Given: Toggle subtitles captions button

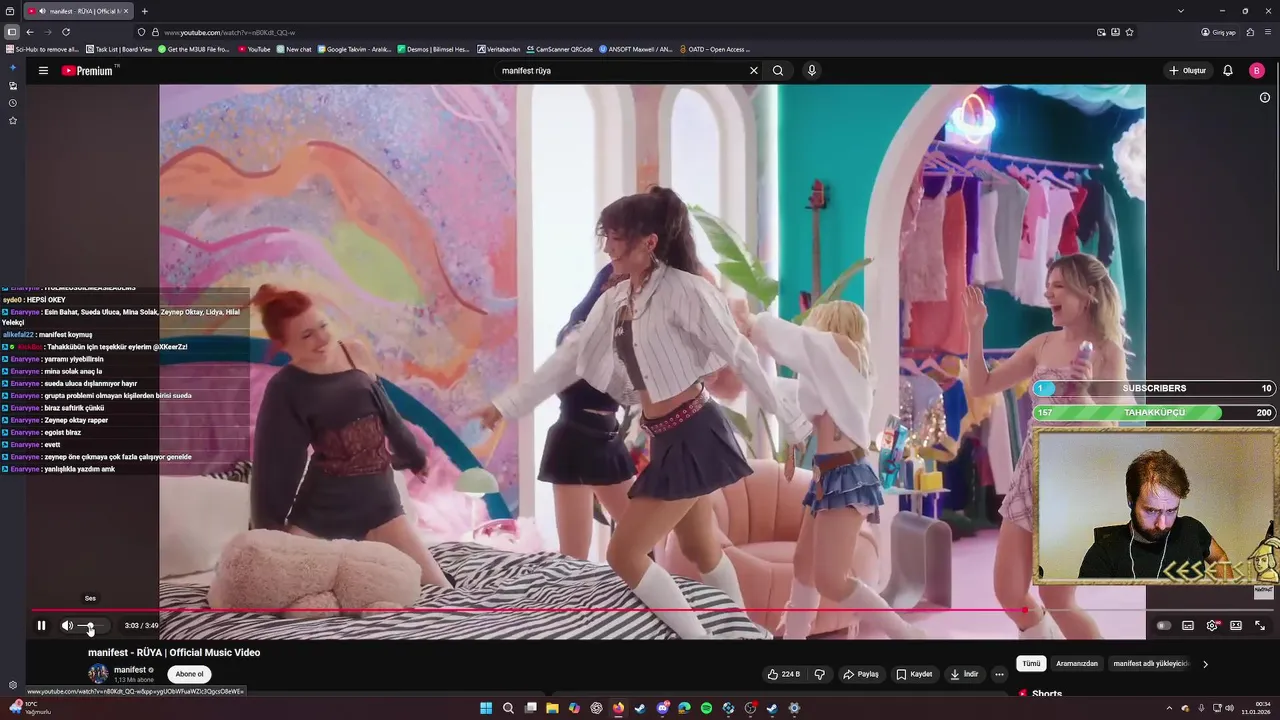Looking at the screenshot, I should 1188,626.
